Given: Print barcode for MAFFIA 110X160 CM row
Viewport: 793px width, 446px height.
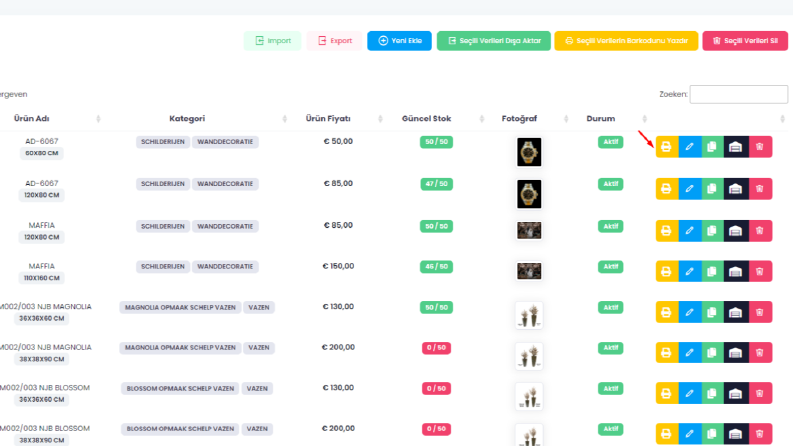Looking at the screenshot, I should tap(667, 272).
